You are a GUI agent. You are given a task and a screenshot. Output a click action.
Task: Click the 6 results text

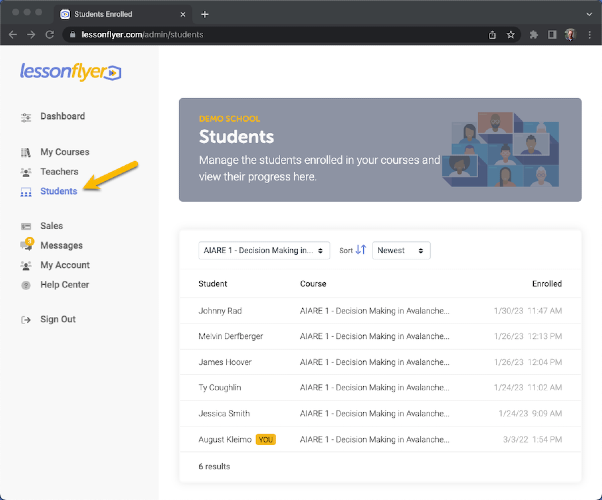click(x=214, y=466)
